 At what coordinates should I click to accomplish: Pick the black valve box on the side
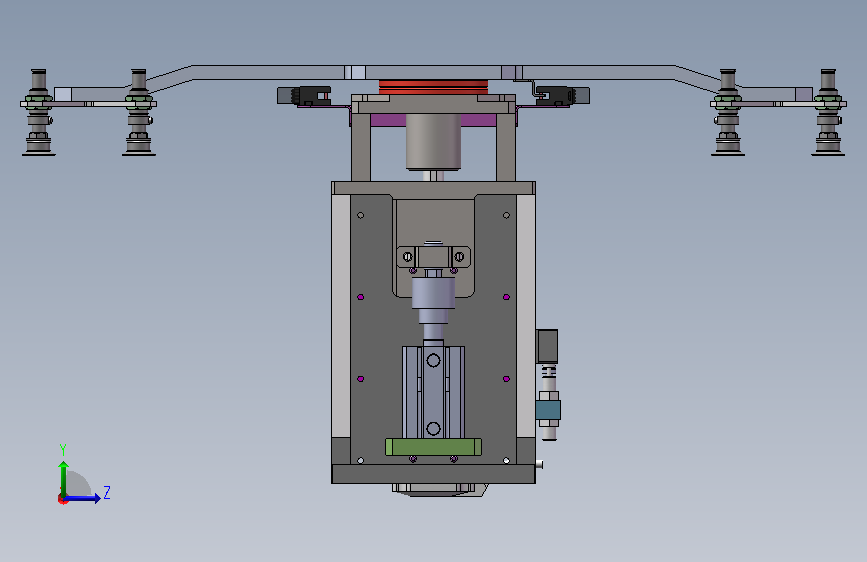pos(547,346)
